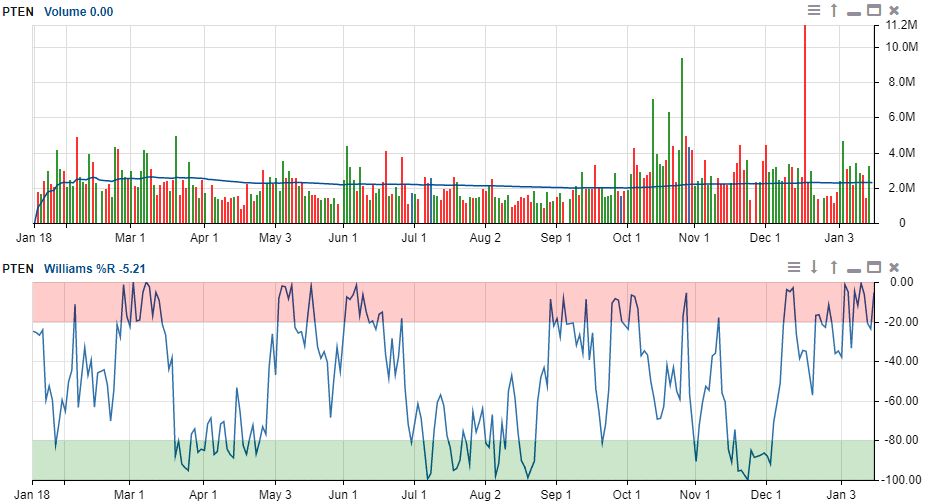The width and height of the screenshot is (929, 503).
Task: Move the Volume panel up
Action: click(x=833, y=11)
